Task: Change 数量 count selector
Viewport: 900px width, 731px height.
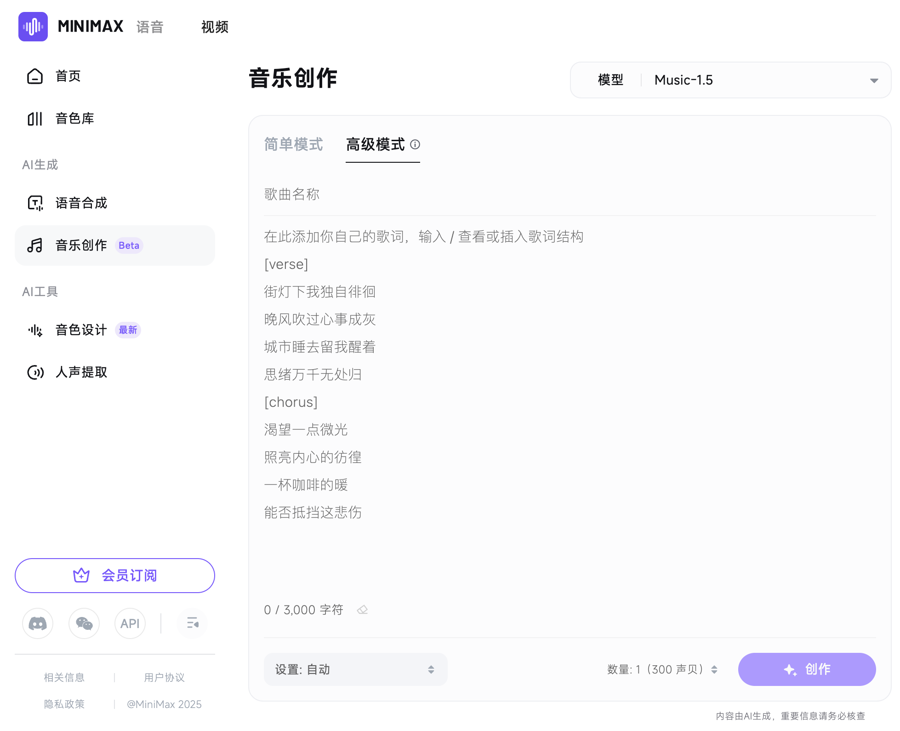Action: [x=662, y=670]
